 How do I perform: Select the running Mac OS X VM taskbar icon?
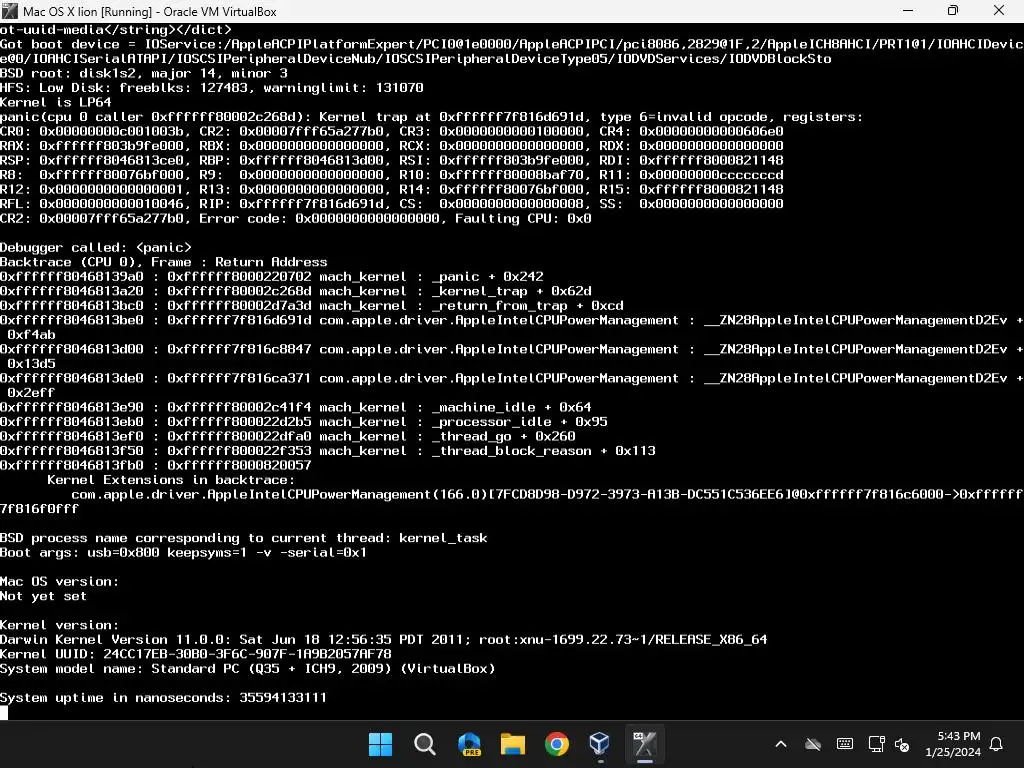click(x=645, y=744)
